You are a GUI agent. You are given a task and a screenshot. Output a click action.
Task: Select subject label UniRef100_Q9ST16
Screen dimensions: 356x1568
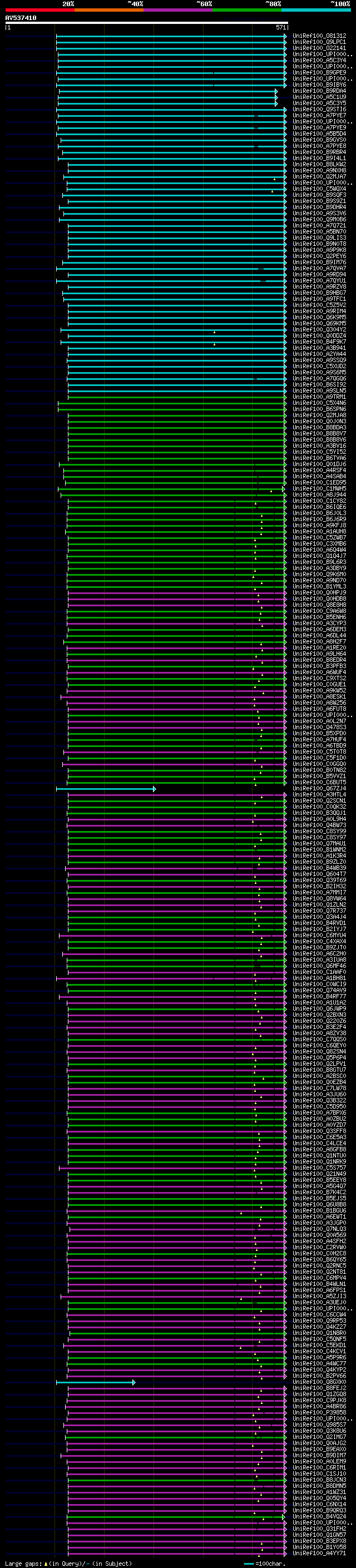click(319, 110)
